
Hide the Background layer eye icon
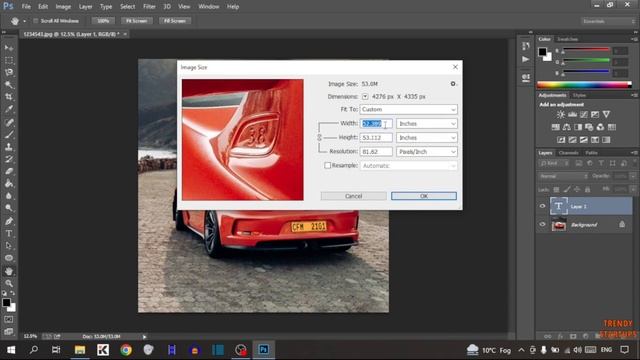(542, 224)
